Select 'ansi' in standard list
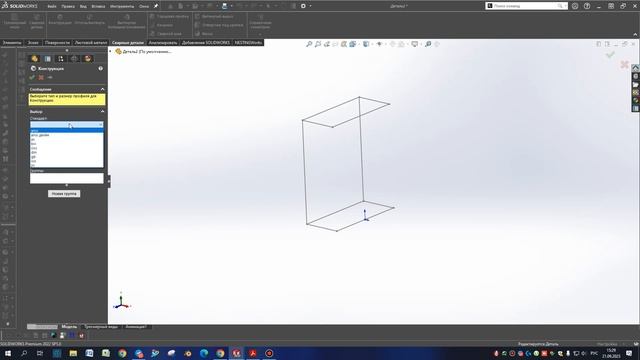This screenshot has height=360, width=640. (67, 131)
